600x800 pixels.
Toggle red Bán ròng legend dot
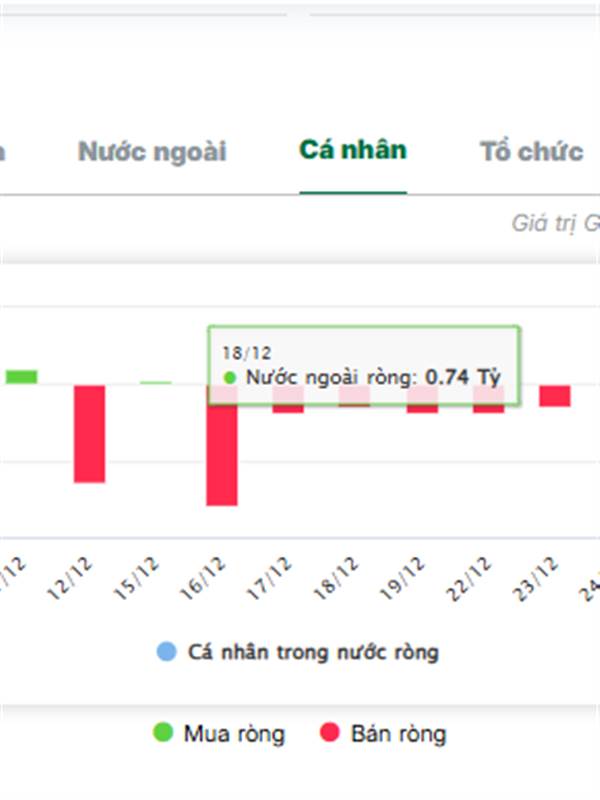pos(330,732)
